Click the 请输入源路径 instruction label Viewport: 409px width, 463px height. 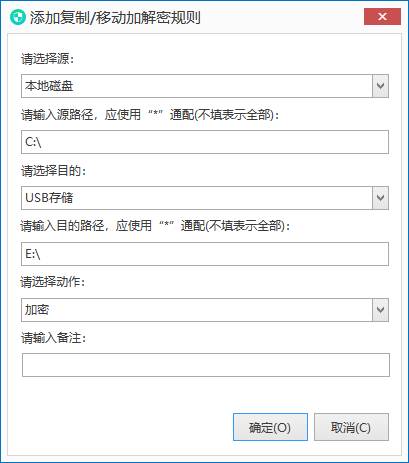pos(150,115)
